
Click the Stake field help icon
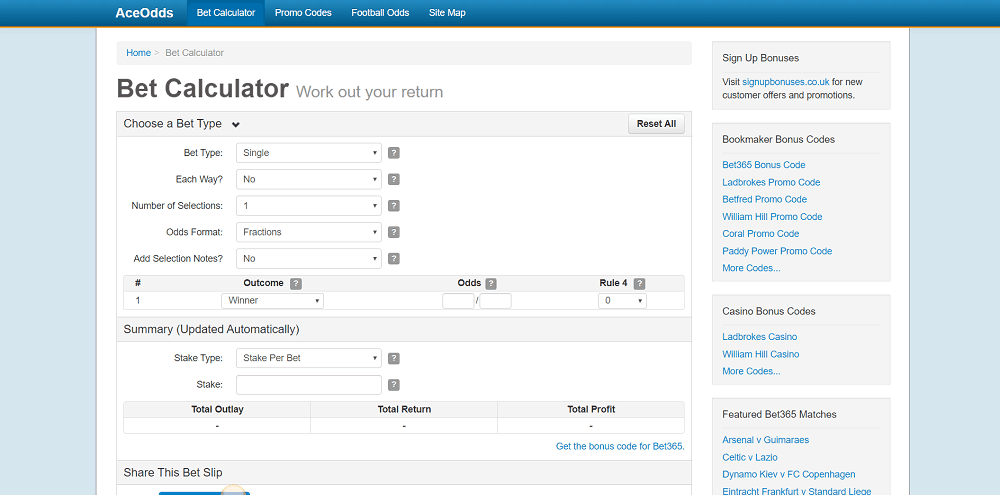pyautogui.click(x=394, y=385)
